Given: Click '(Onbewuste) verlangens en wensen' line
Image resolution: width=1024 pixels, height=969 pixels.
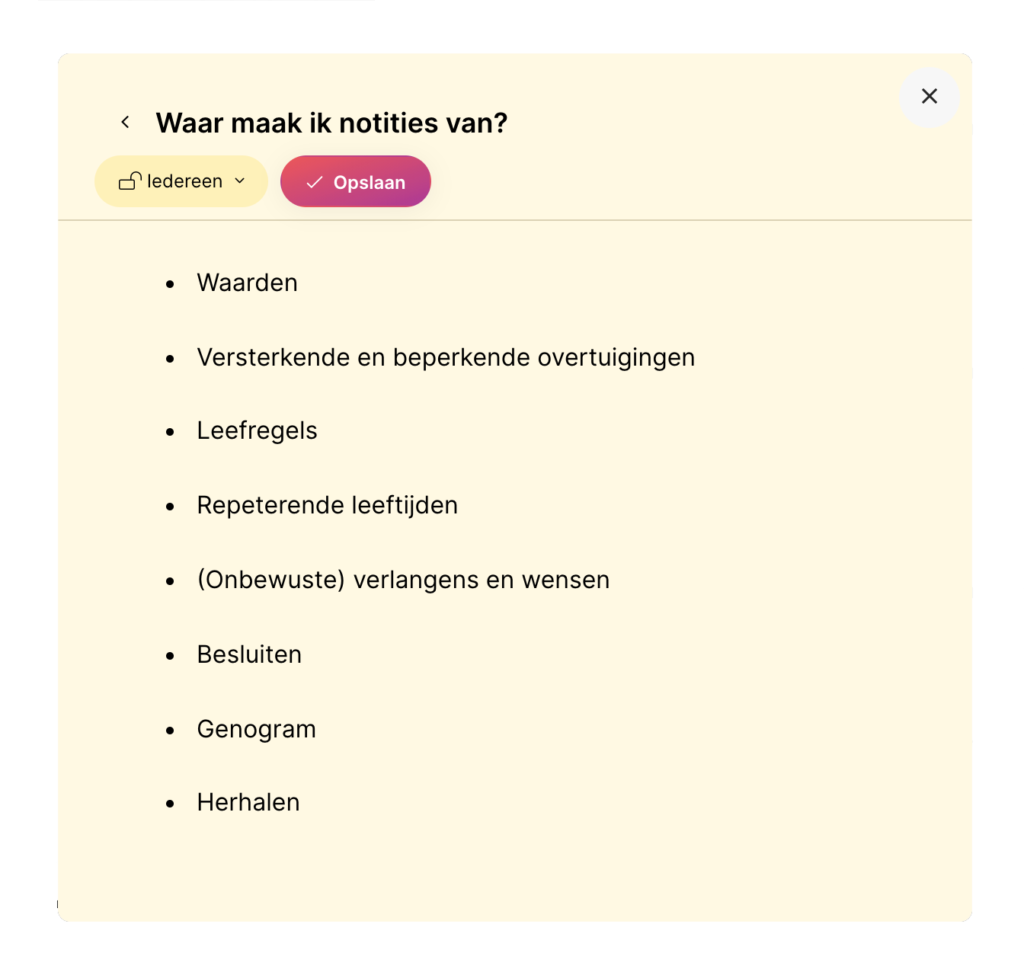Looking at the screenshot, I should coord(403,580).
